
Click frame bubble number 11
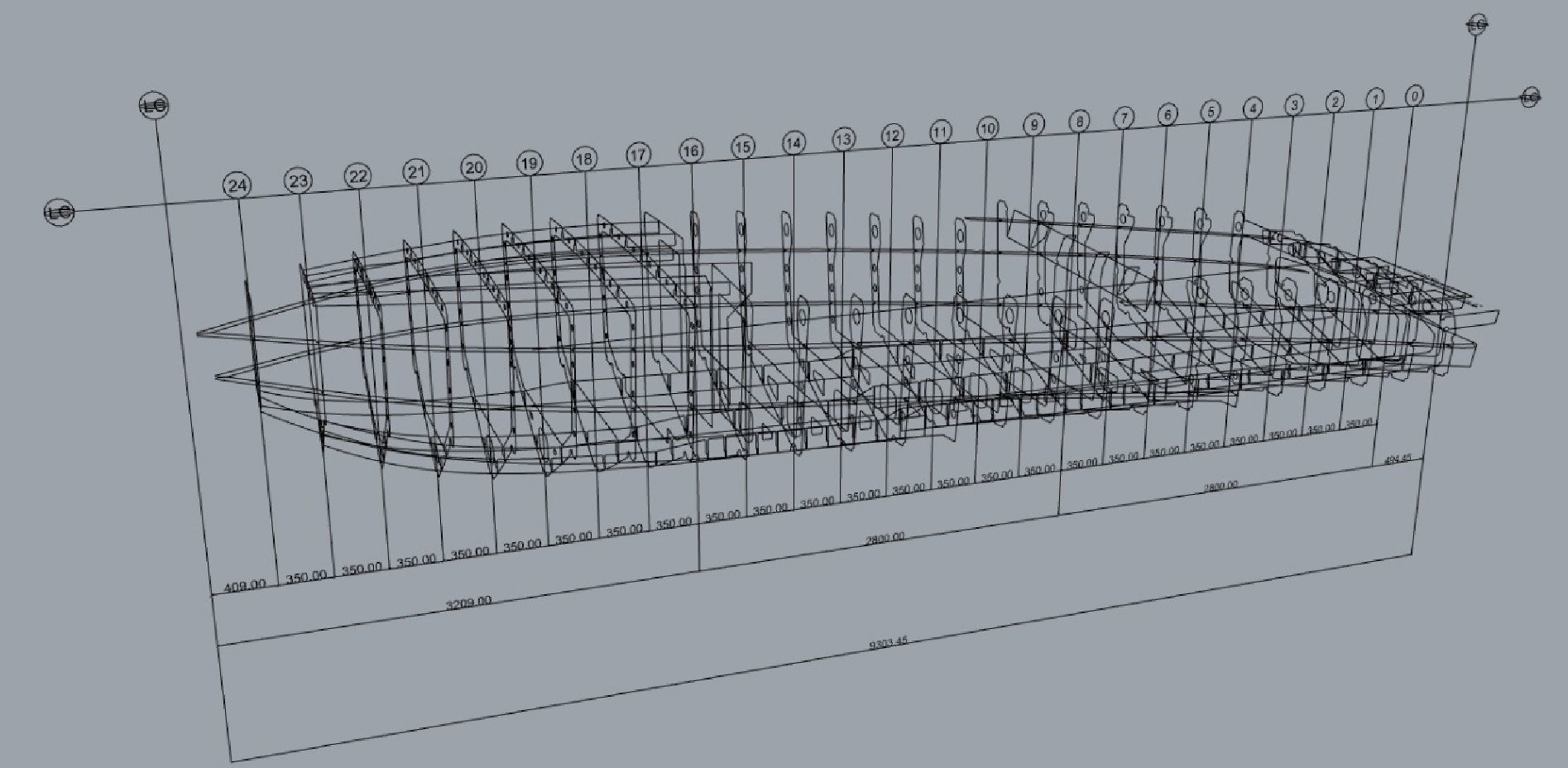pyautogui.click(x=940, y=132)
